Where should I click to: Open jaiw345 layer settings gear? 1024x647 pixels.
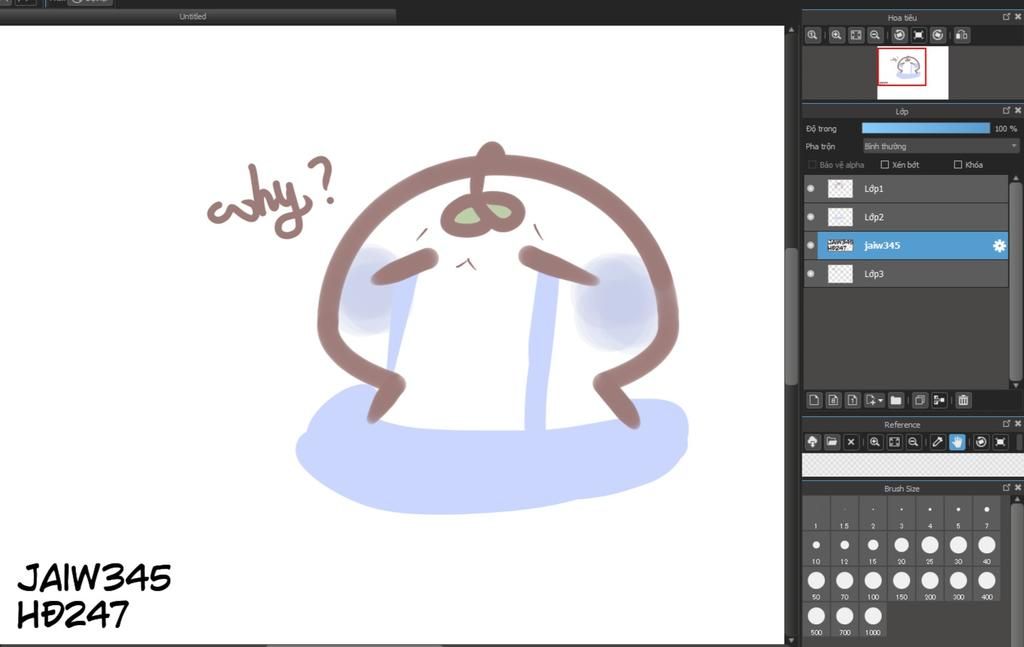pos(999,245)
